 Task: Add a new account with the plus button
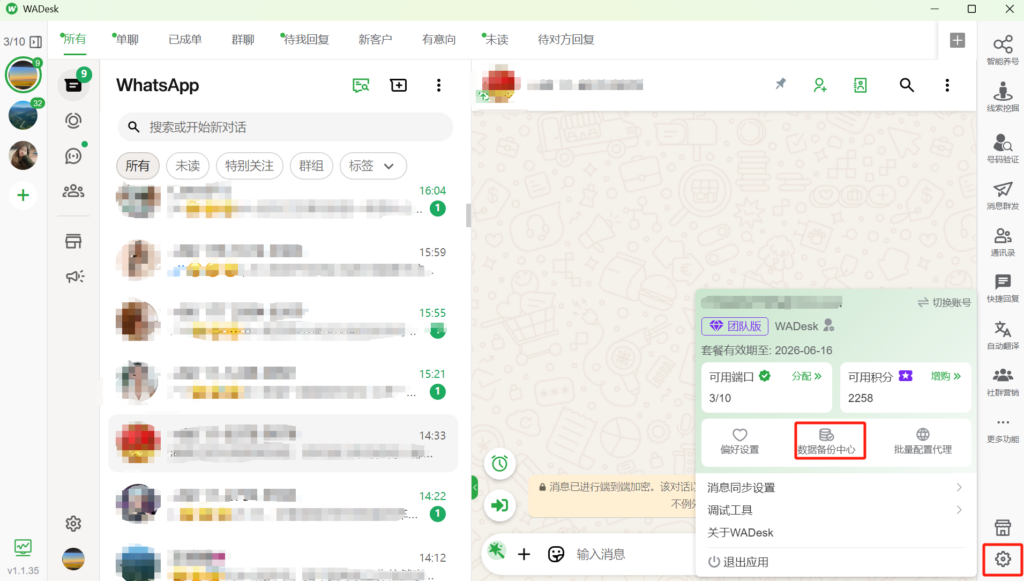click(23, 195)
